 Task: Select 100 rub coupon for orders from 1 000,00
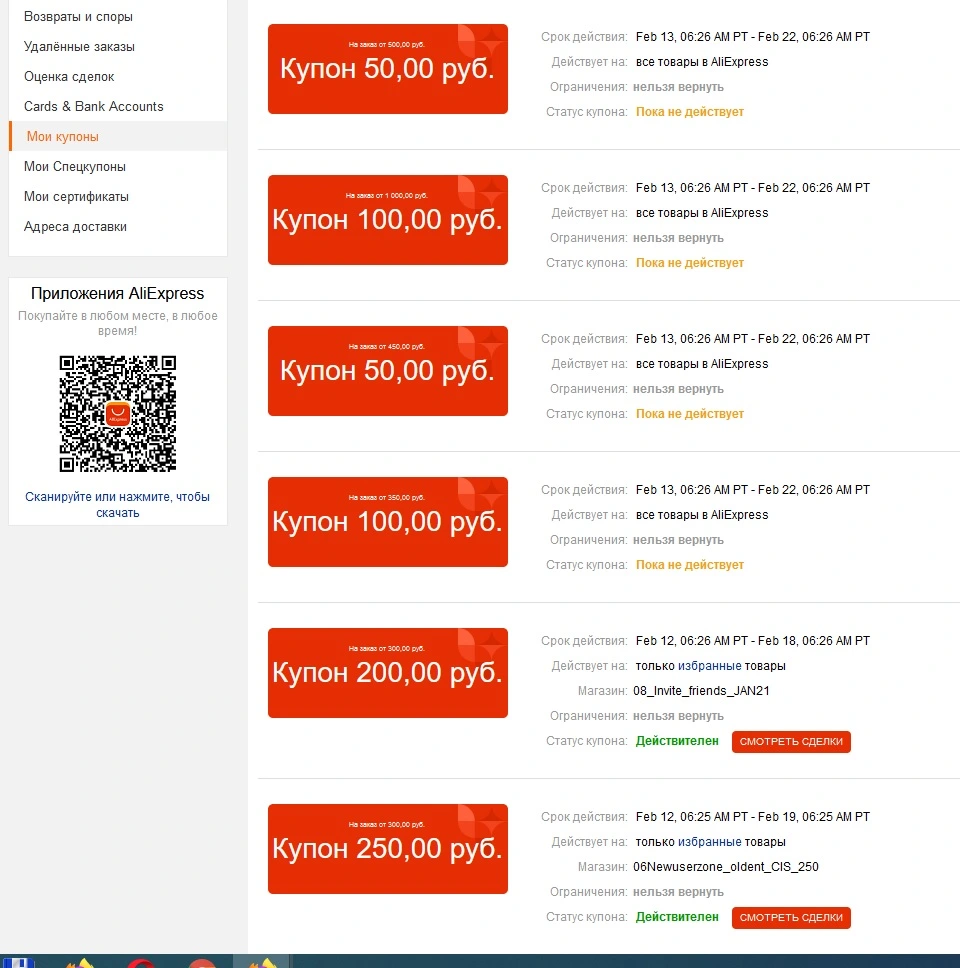388,220
